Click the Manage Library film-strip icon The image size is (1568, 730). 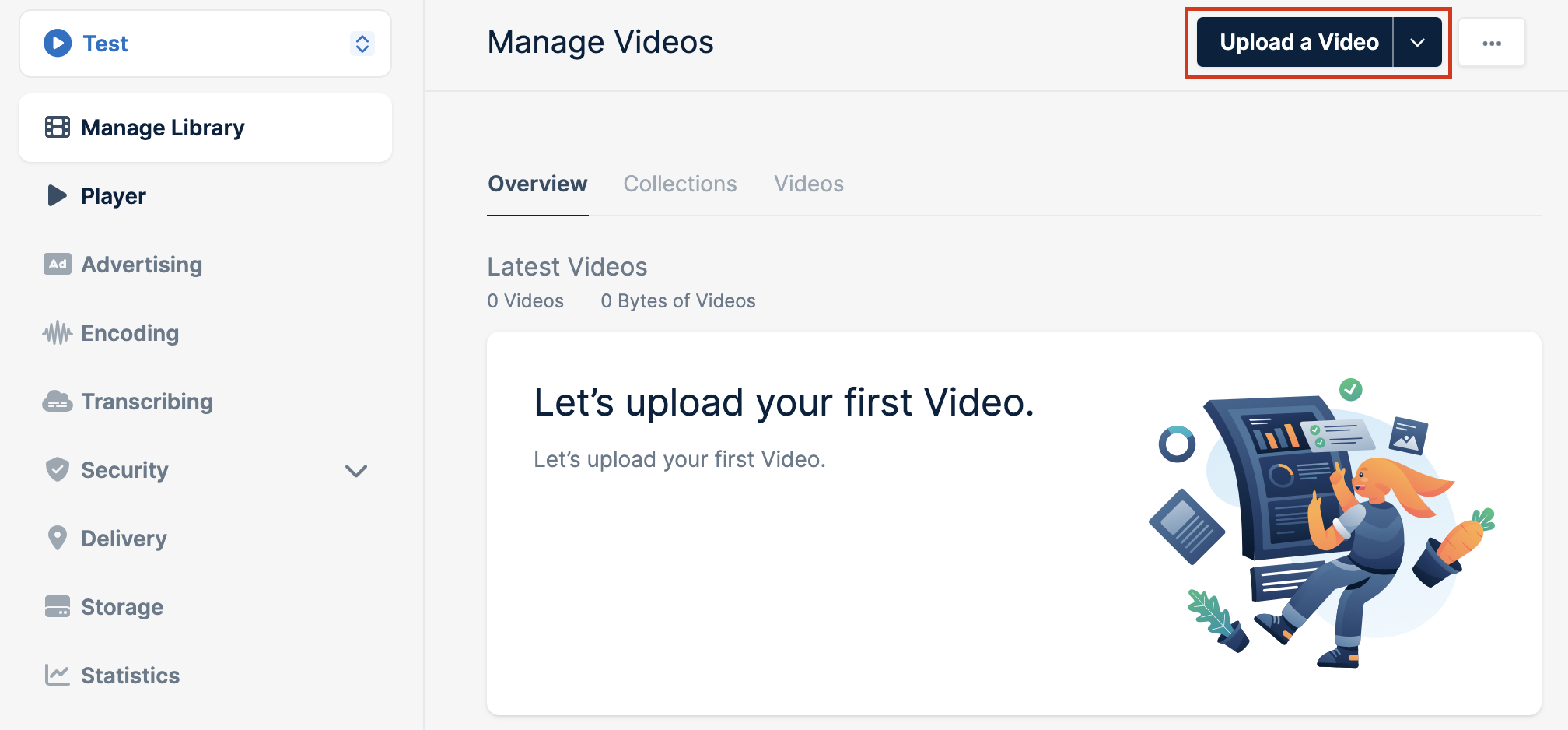pyautogui.click(x=58, y=127)
